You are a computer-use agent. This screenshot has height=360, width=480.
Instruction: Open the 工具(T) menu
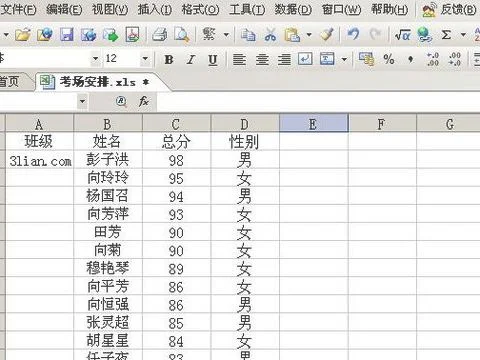247,9
